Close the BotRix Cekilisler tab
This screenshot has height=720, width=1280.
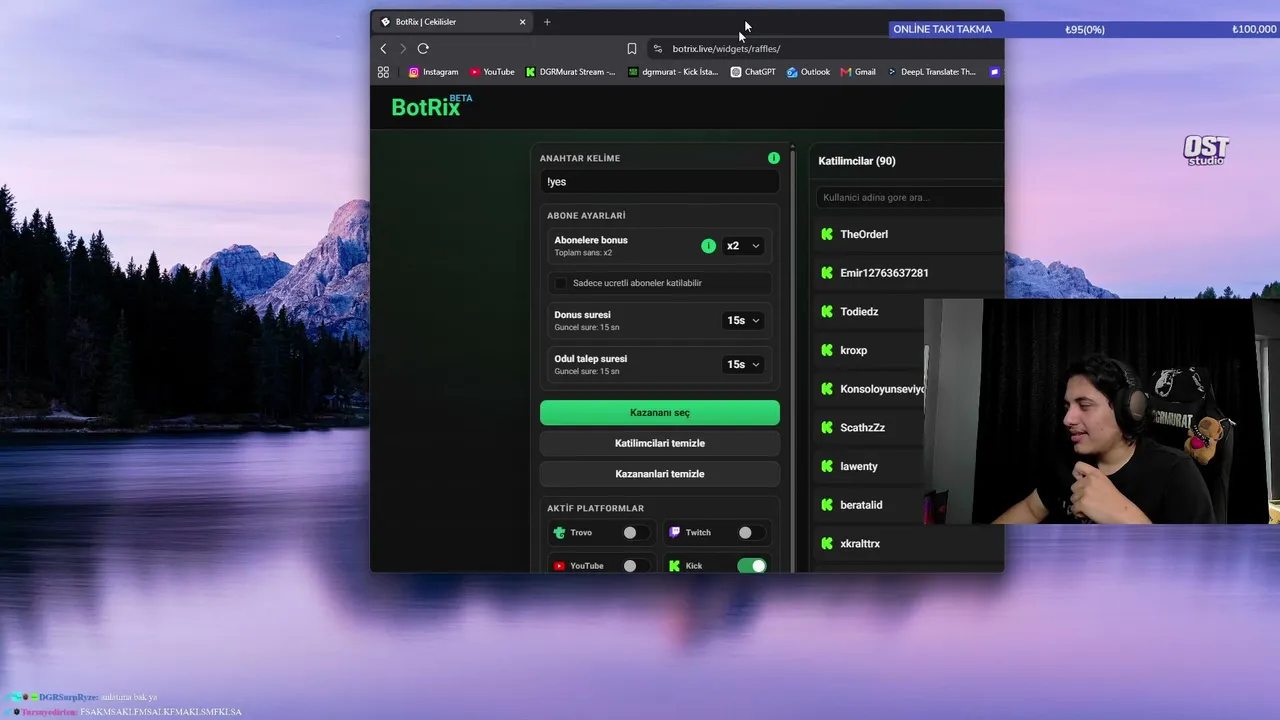click(x=522, y=22)
